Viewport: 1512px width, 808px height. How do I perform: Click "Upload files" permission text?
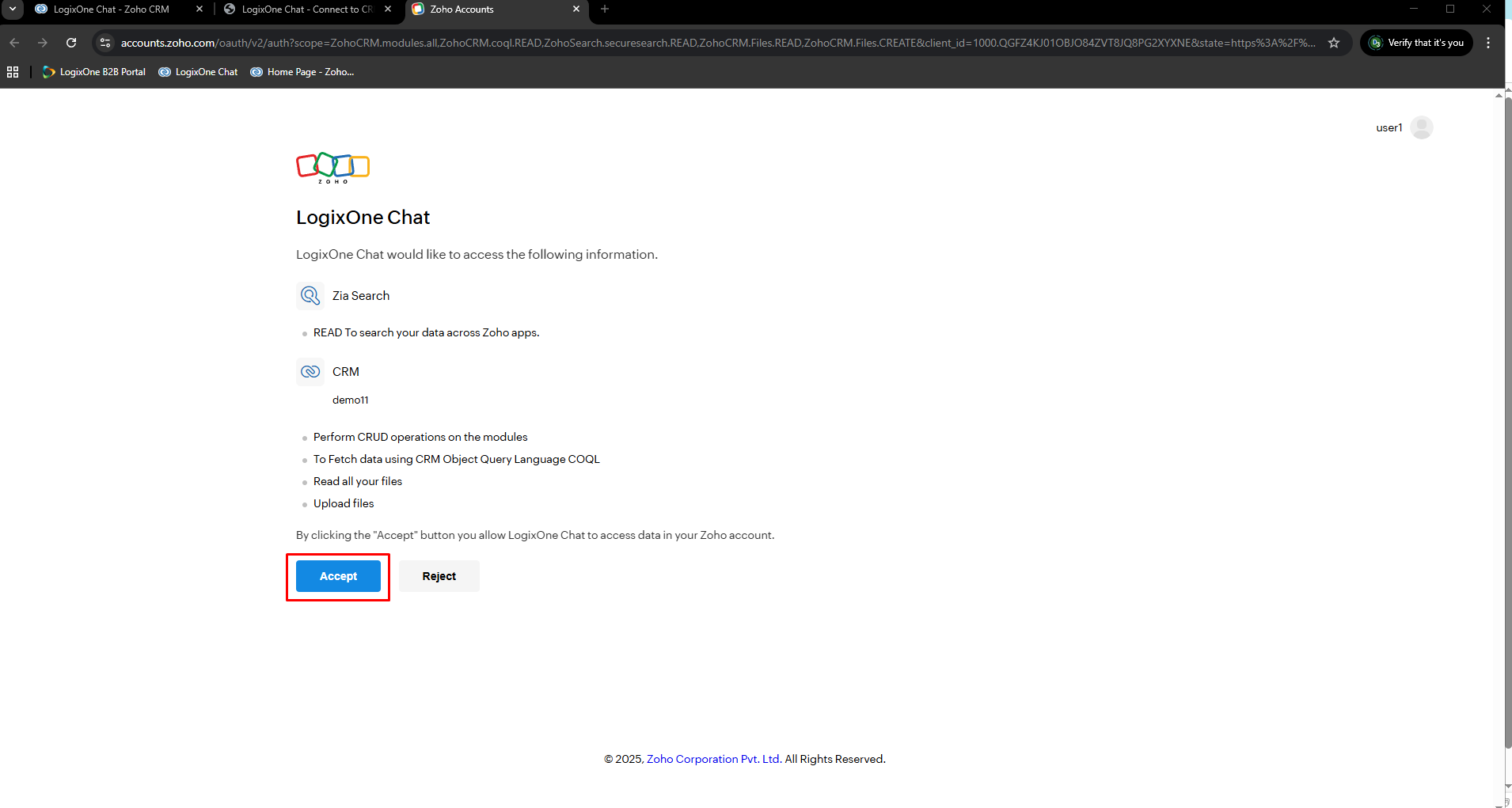344,503
